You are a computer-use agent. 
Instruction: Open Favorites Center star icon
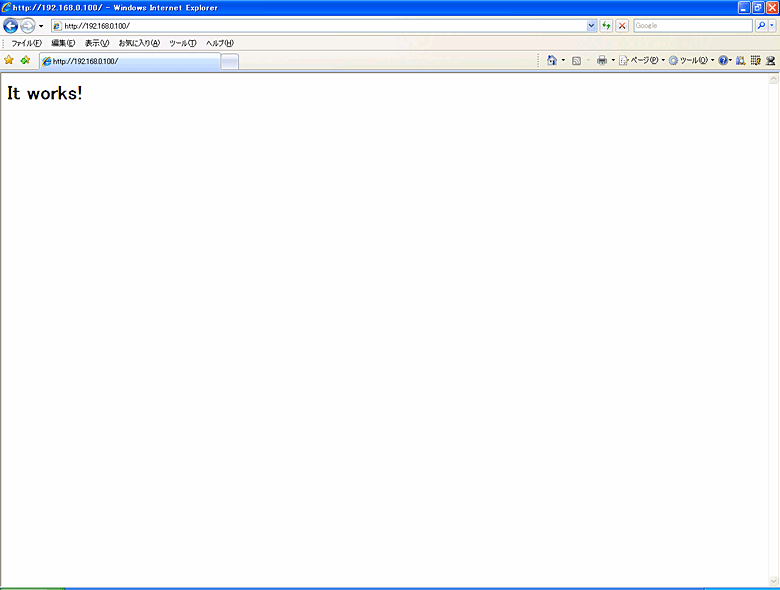click(9, 61)
